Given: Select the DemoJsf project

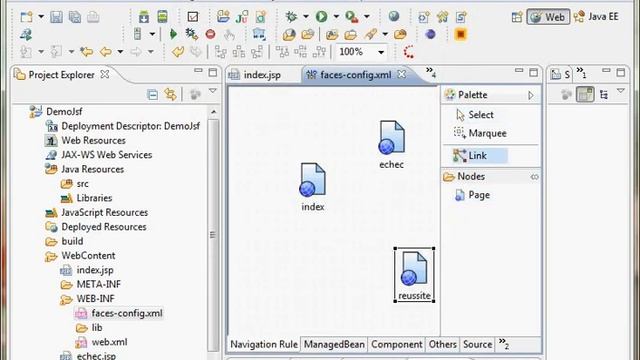Looking at the screenshot, I should point(56,111).
